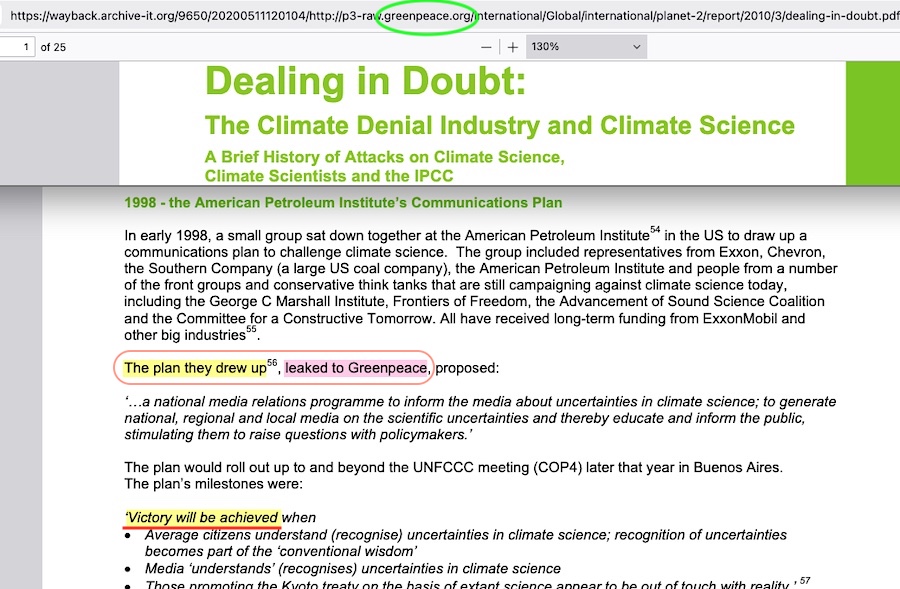Click the yellow highlighted 'The plan they drew up'
The width and height of the screenshot is (900, 589).
click(195, 368)
